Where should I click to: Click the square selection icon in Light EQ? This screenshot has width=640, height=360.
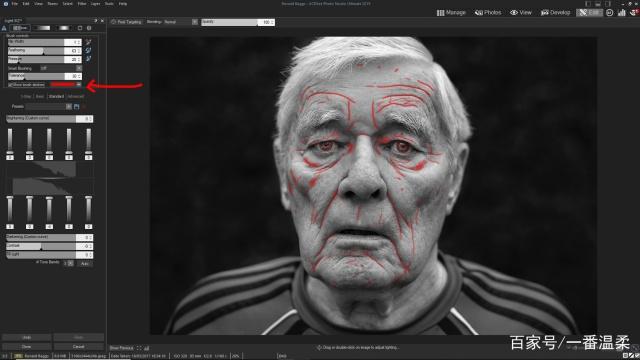point(80,28)
